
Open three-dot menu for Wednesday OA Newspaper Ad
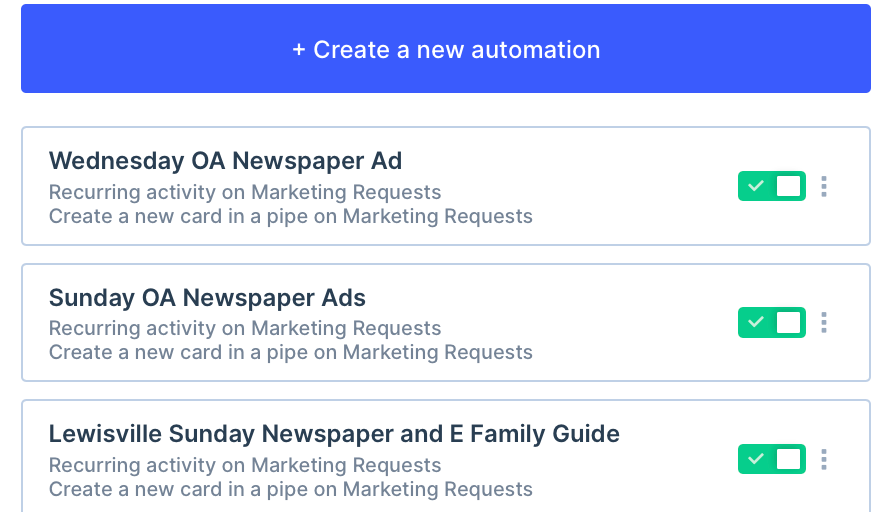(x=824, y=186)
